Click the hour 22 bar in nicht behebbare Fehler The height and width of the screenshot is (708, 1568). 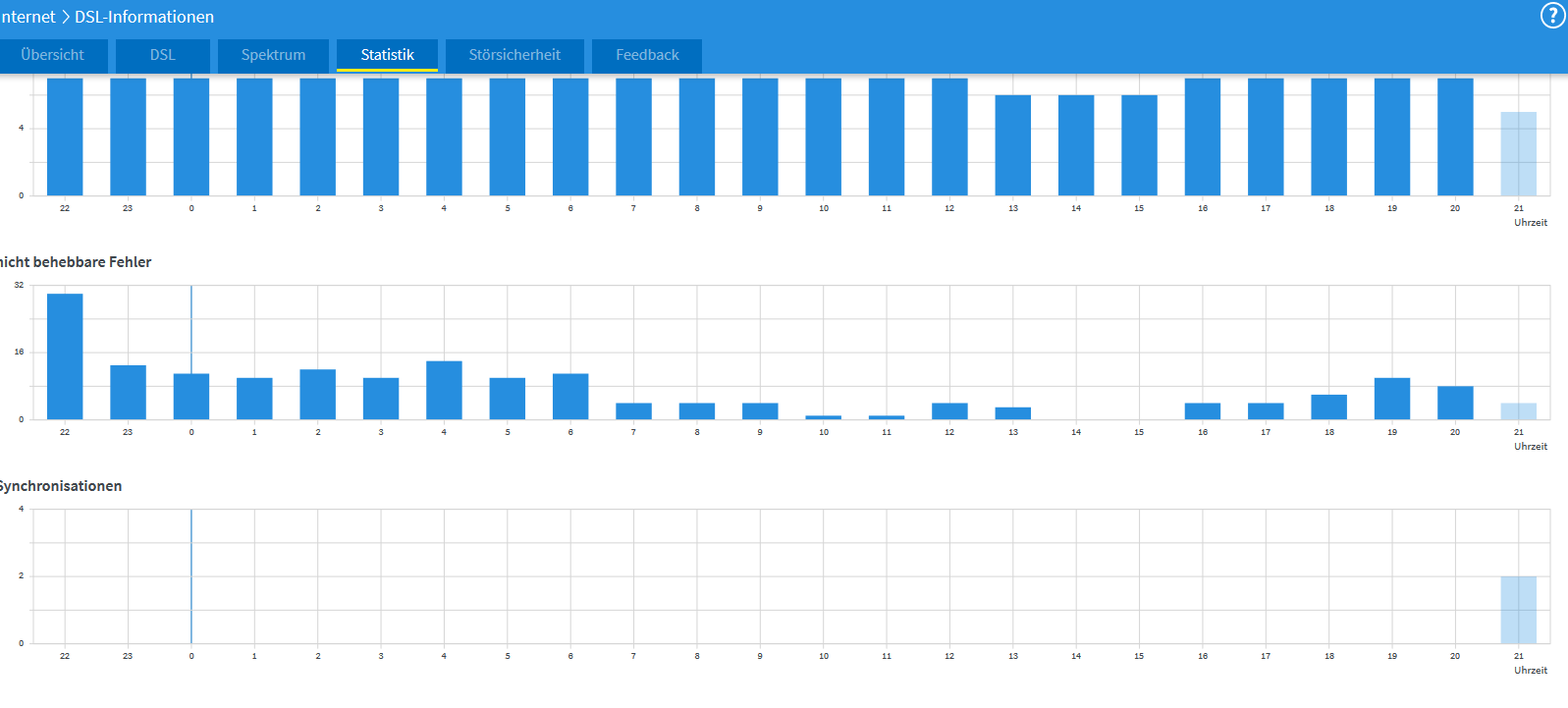65,356
